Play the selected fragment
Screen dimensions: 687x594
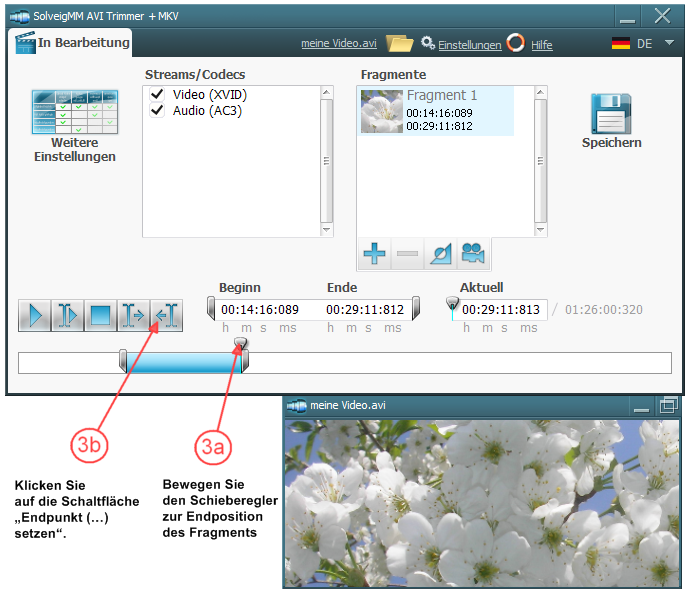(x=67, y=315)
